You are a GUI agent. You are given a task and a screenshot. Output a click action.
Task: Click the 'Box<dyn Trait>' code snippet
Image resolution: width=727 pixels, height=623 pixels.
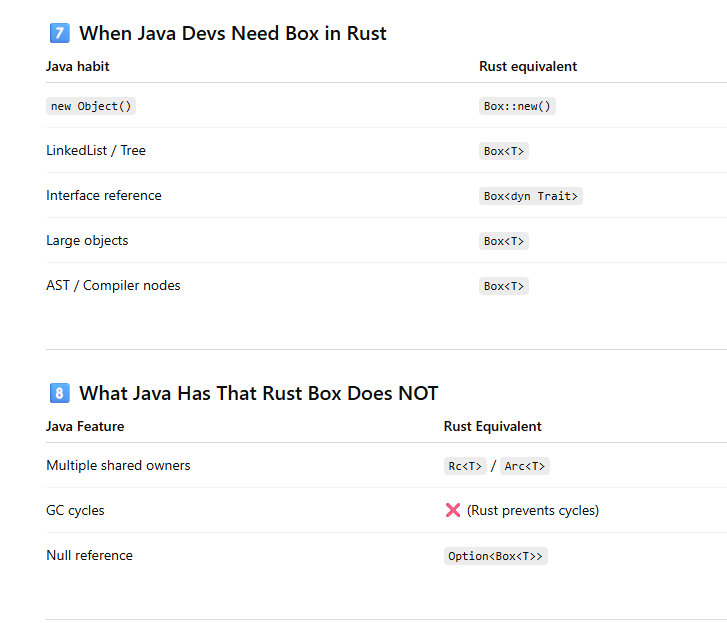pyautogui.click(x=530, y=196)
